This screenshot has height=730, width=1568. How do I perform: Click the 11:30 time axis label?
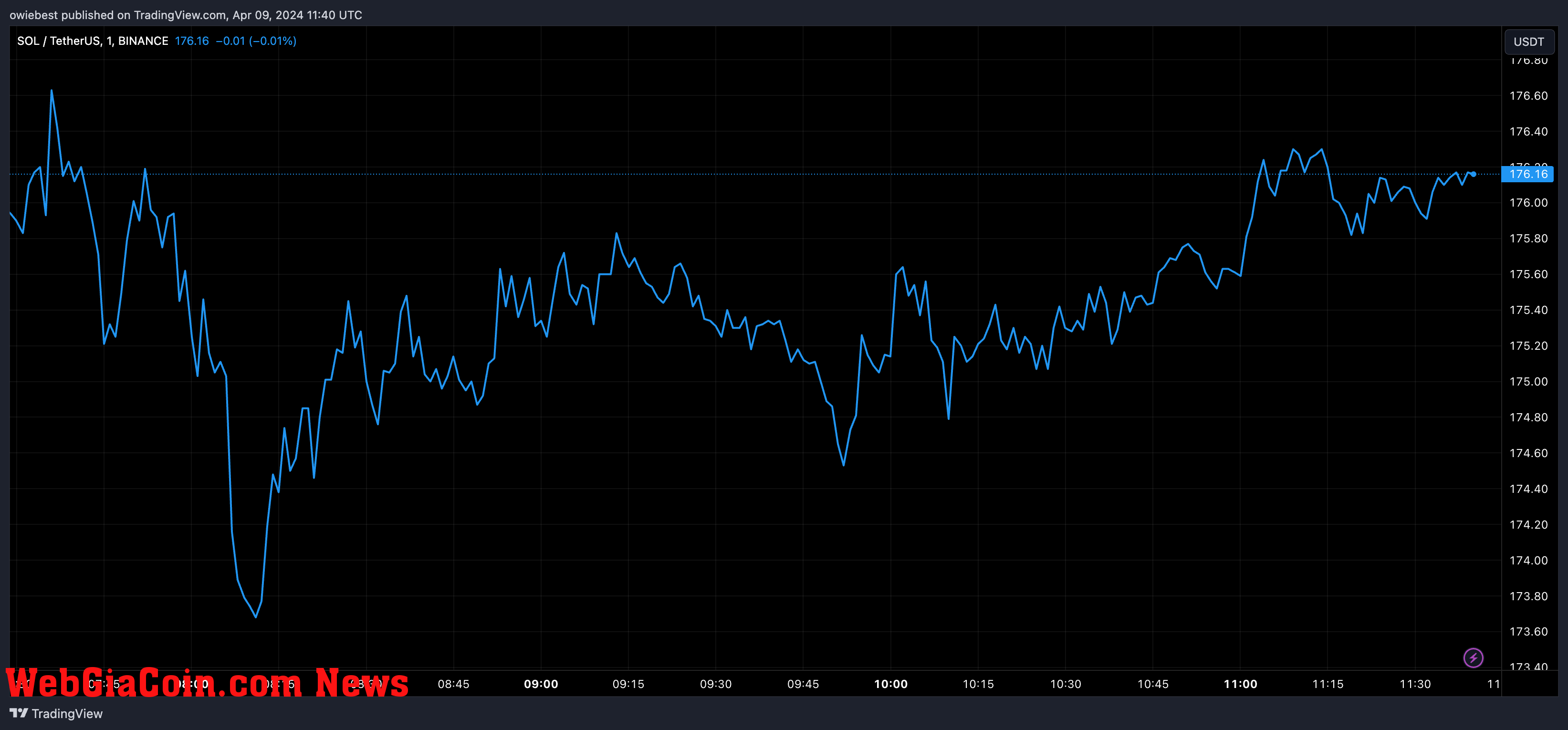pos(1415,684)
